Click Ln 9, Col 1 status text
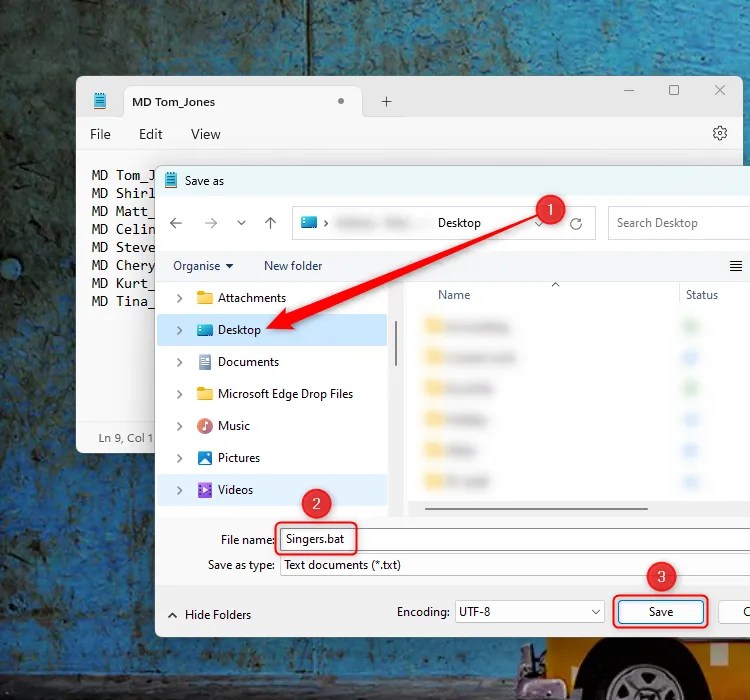Viewport: 750px width, 700px height. tap(125, 438)
